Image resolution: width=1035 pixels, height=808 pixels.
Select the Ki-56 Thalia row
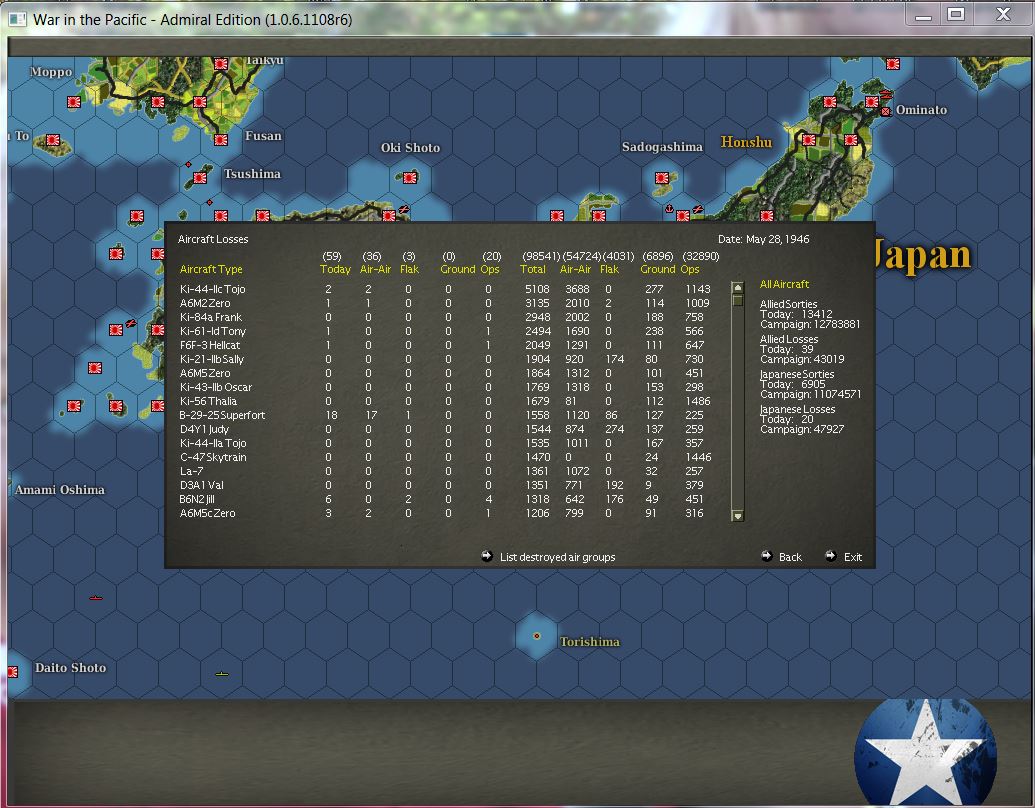[446, 401]
